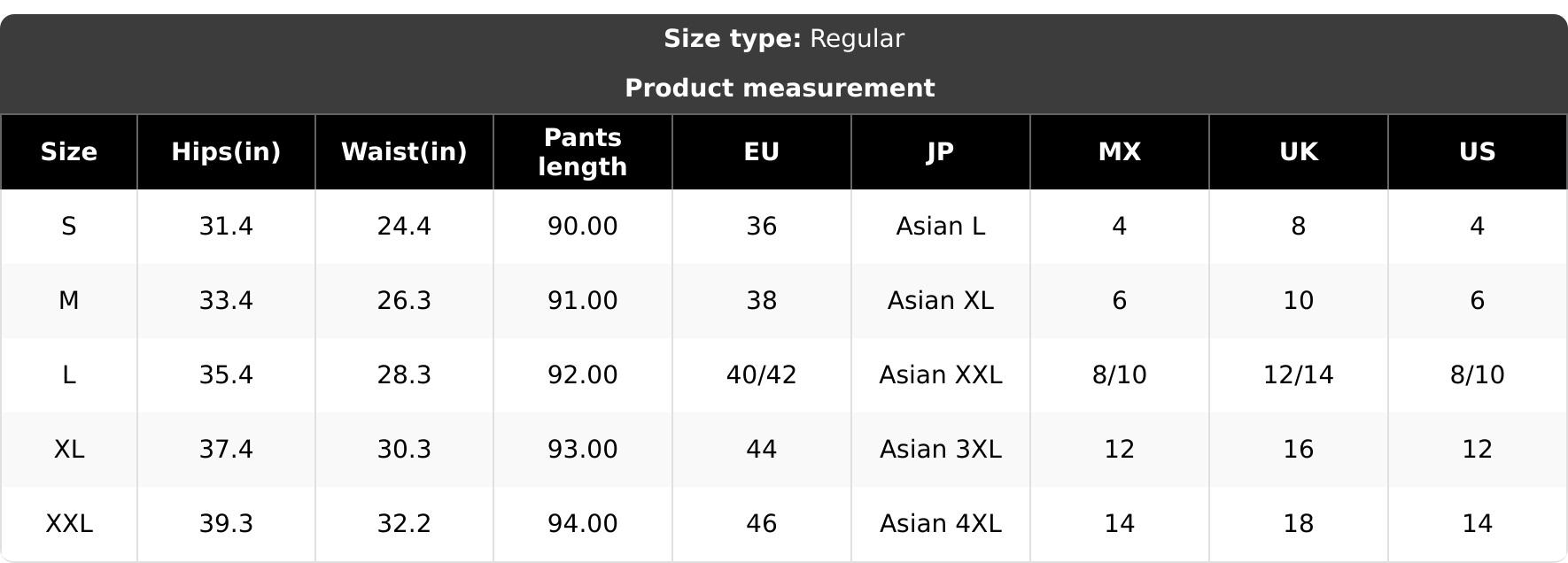Click the 40/42 EU size cell
1568x563 pixels.
tap(762, 375)
